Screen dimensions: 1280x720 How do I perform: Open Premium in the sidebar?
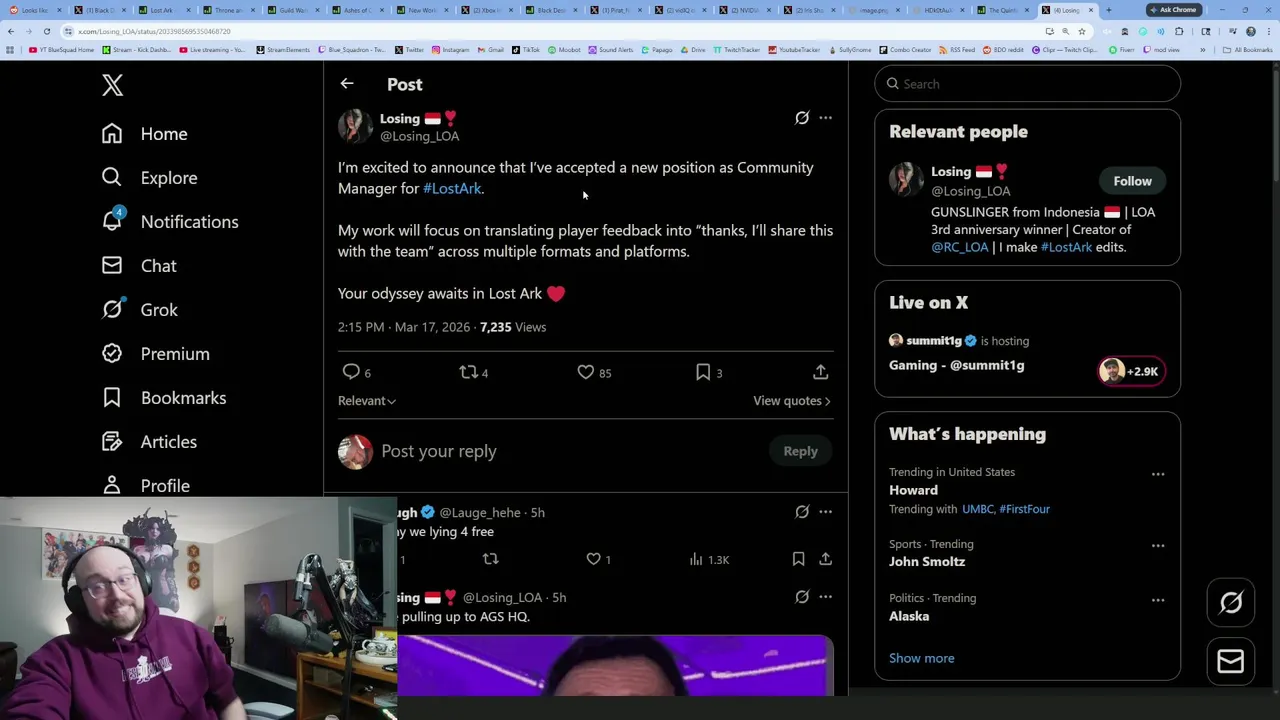pyautogui.click(x=156, y=354)
